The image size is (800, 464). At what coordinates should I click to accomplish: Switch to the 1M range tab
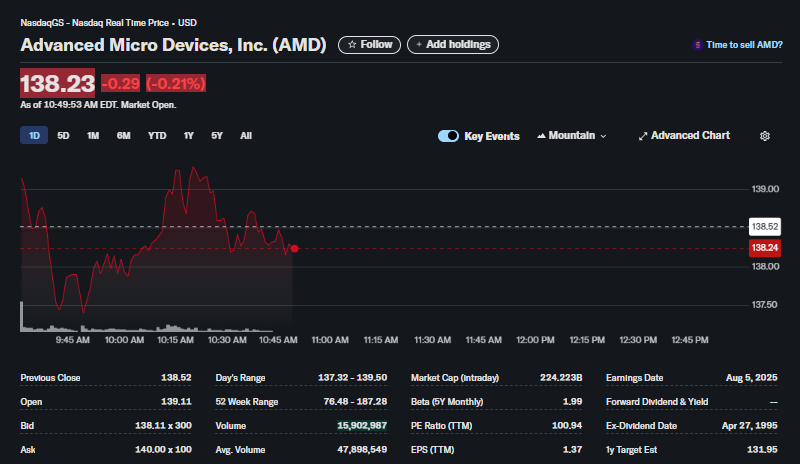click(93, 135)
